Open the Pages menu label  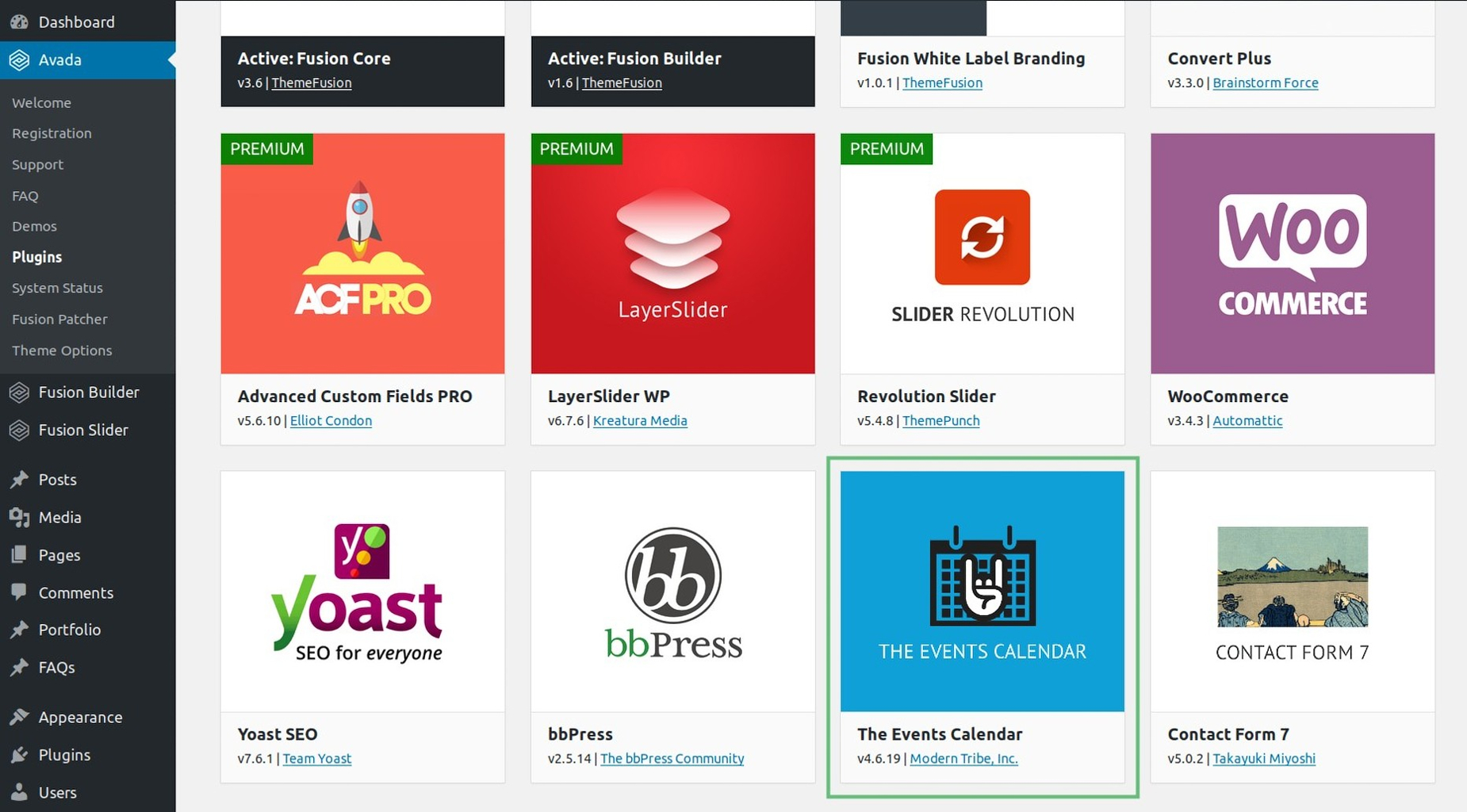(59, 555)
